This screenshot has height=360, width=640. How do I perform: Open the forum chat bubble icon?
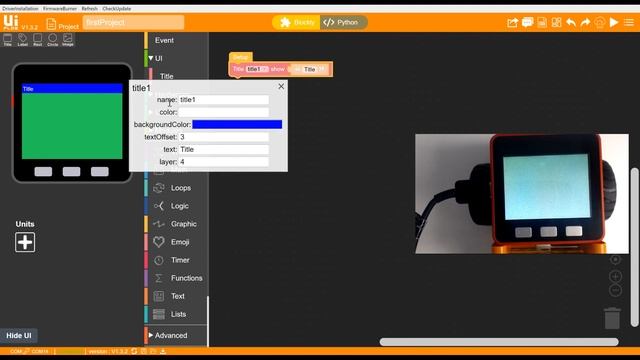[527, 22]
